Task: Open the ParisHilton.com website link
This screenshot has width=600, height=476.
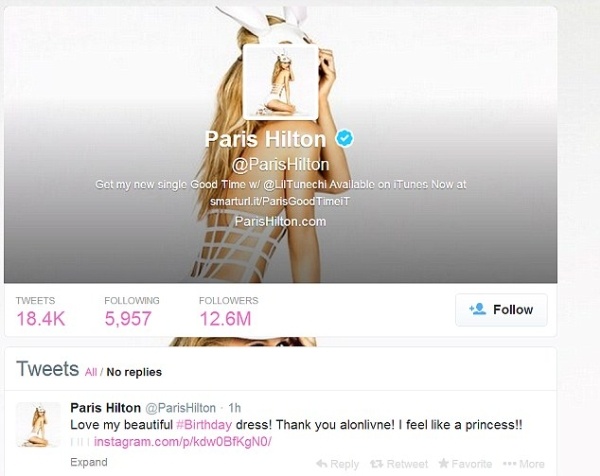Action: pos(280,221)
